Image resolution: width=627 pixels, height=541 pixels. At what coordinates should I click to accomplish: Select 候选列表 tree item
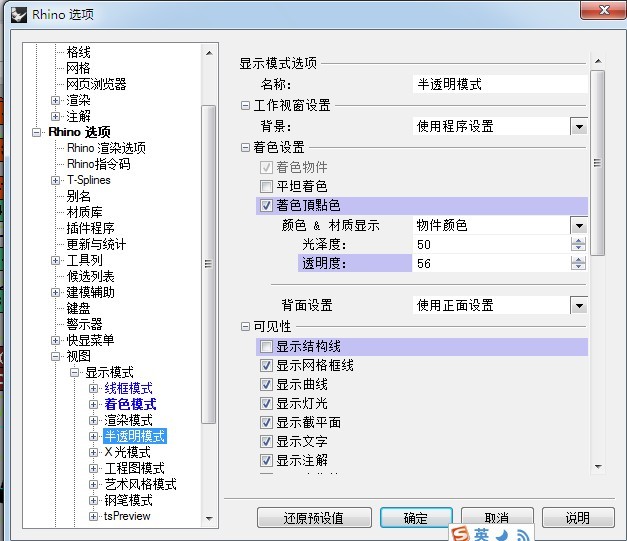[x=90, y=276]
